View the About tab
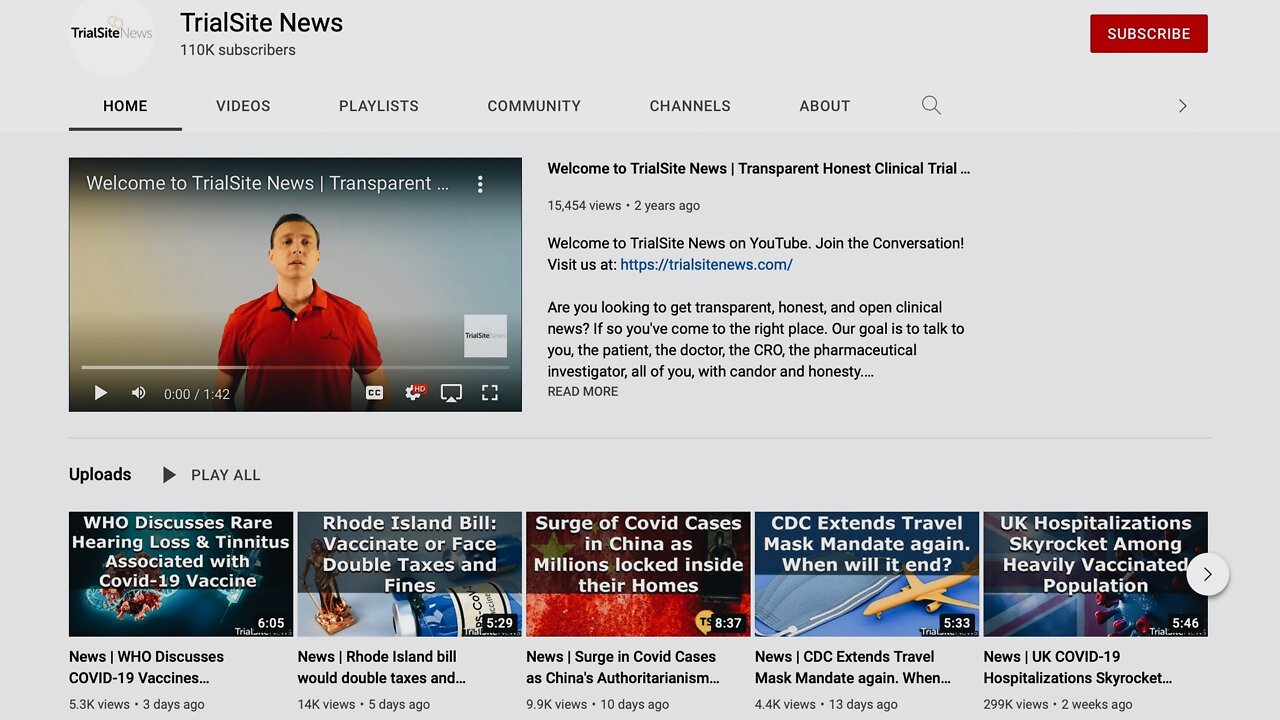Viewport: 1280px width, 720px height. pos(825,106)
